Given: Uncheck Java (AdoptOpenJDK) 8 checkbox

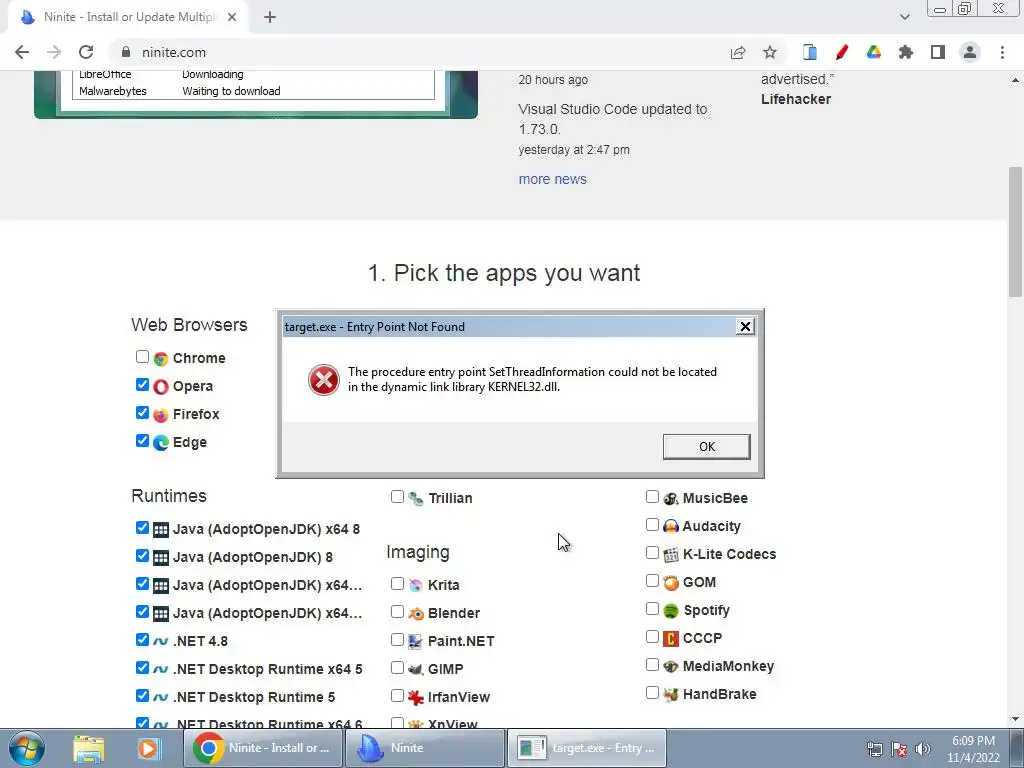Looking at the screenshot, I should [142, 556].
